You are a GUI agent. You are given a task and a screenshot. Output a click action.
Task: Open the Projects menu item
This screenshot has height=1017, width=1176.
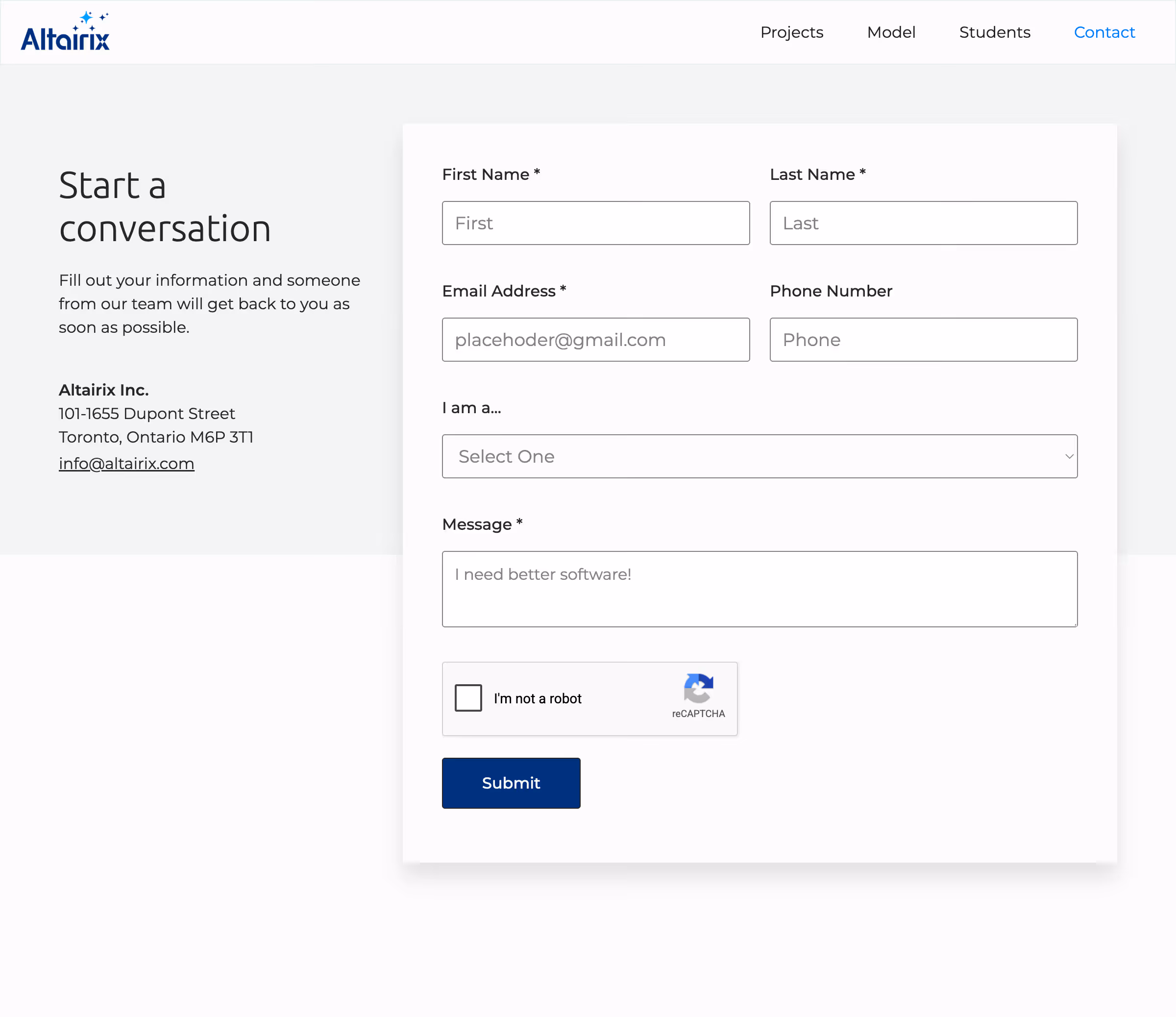(792, 32)
